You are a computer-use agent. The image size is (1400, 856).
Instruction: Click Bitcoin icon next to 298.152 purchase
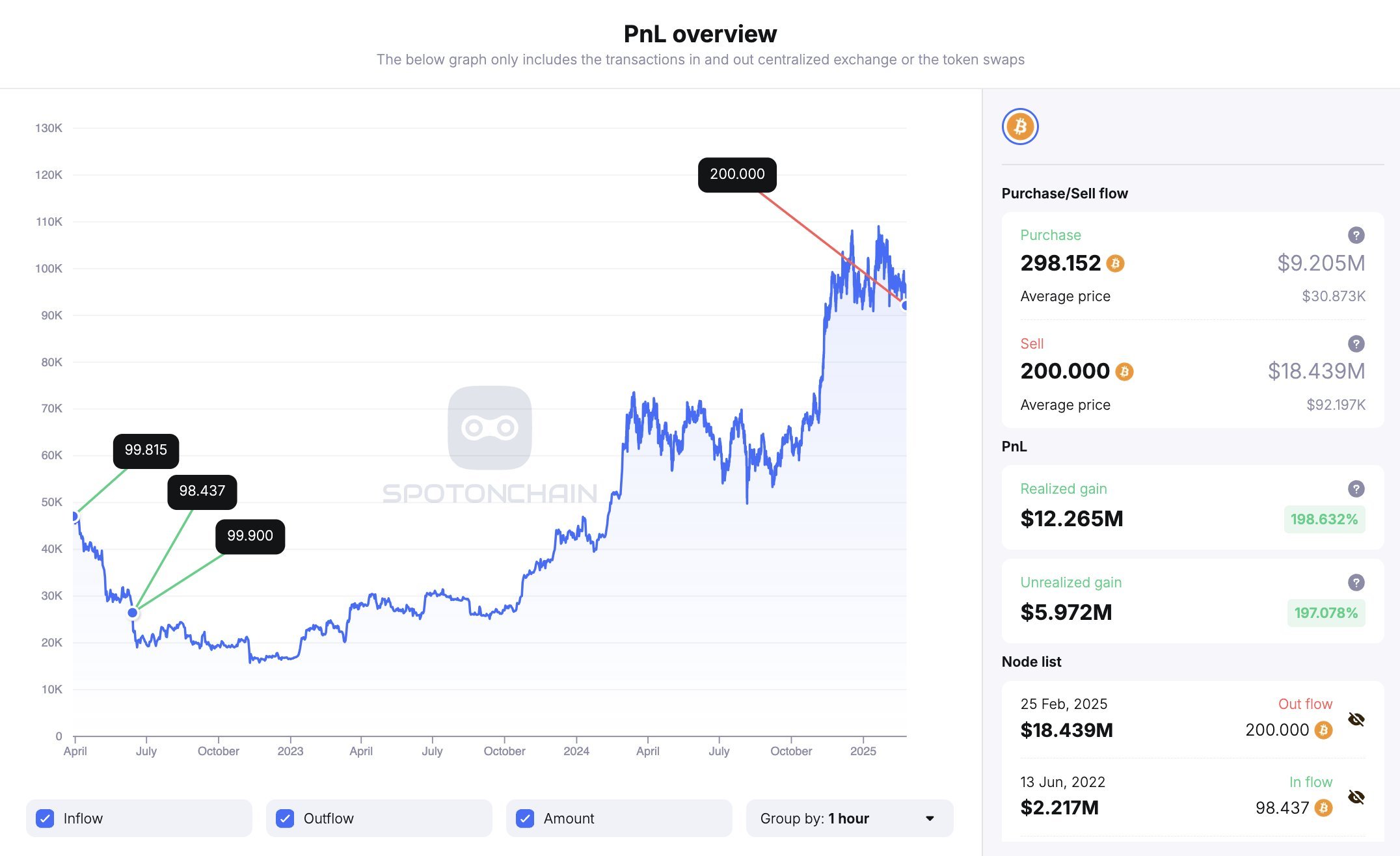click(x=1116, y=263)
